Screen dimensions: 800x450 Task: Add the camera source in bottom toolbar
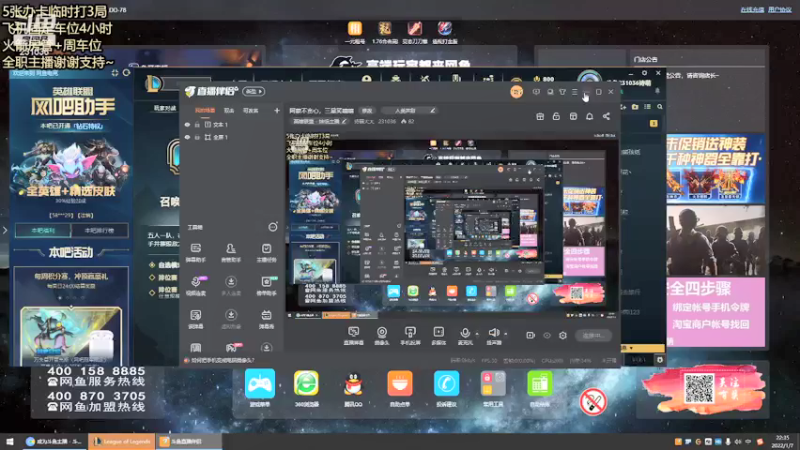[382, 336]
